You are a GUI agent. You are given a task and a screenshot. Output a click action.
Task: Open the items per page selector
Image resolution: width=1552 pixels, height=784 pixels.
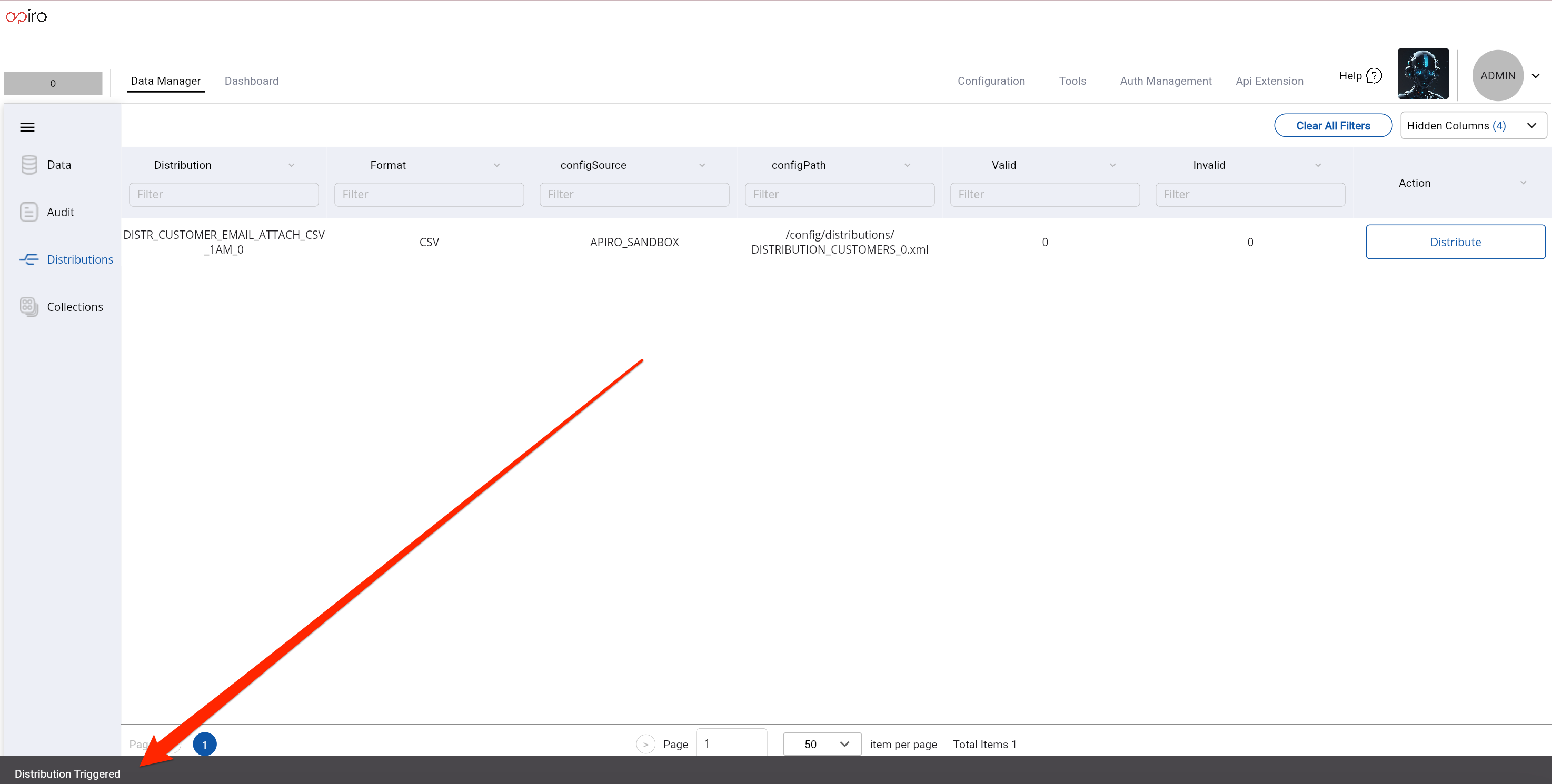(821, 743)
